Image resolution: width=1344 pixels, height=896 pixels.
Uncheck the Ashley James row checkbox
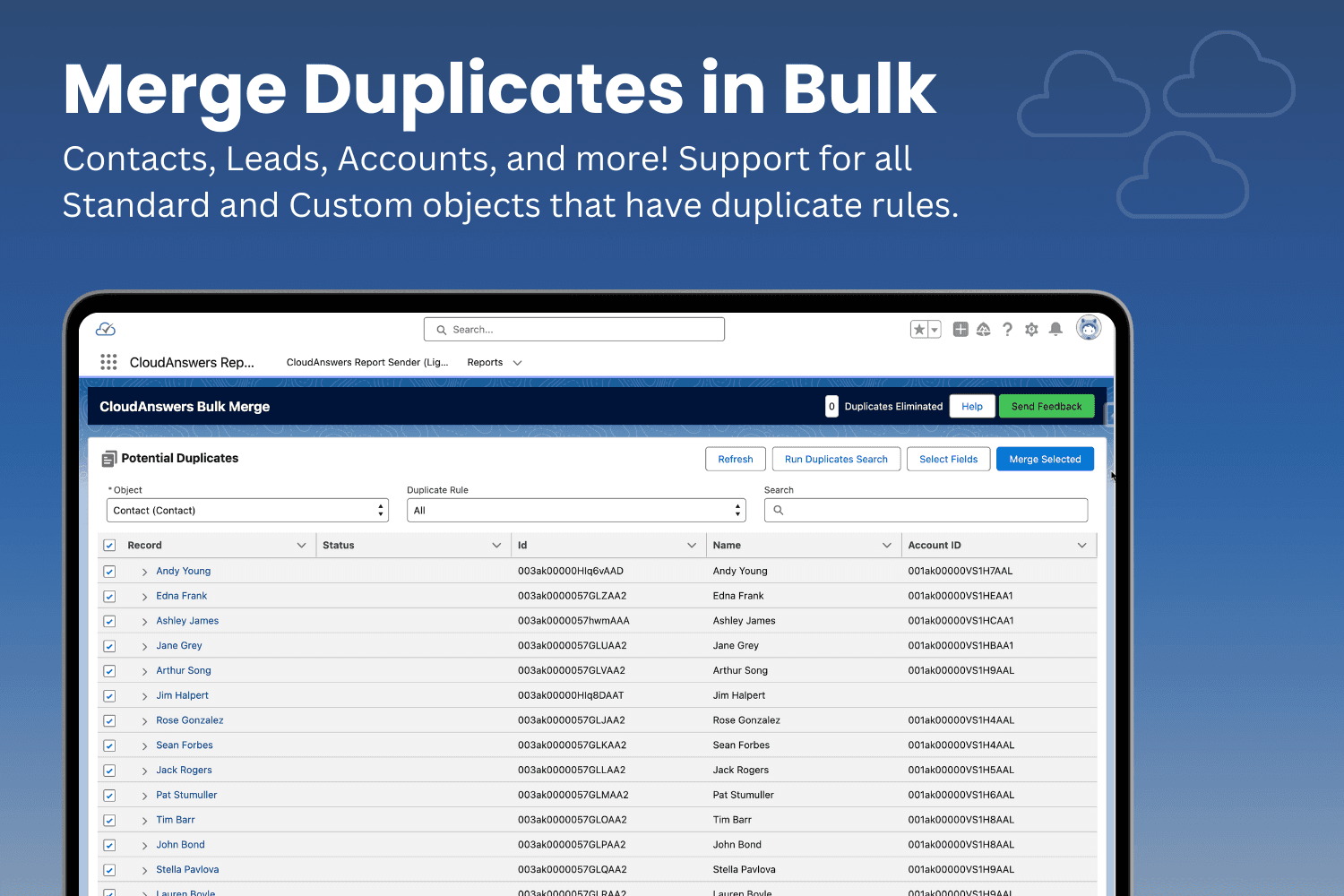pos(109,622)
